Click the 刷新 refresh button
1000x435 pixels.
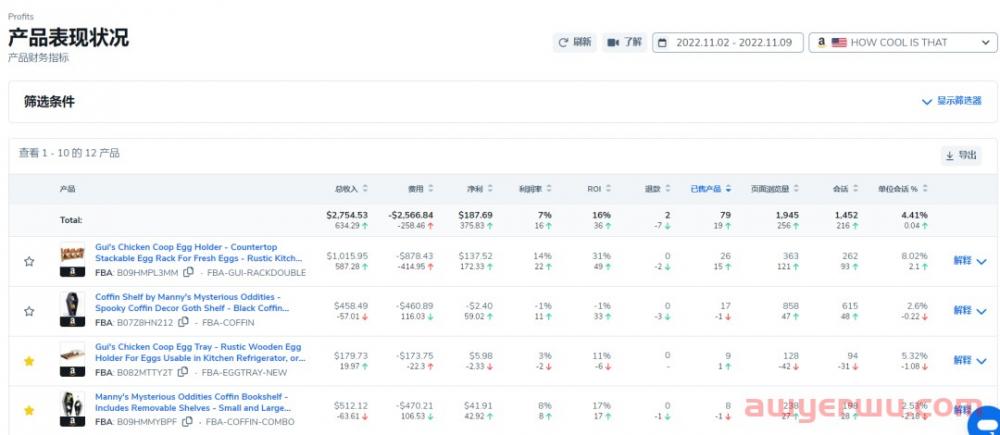[575, 43]
